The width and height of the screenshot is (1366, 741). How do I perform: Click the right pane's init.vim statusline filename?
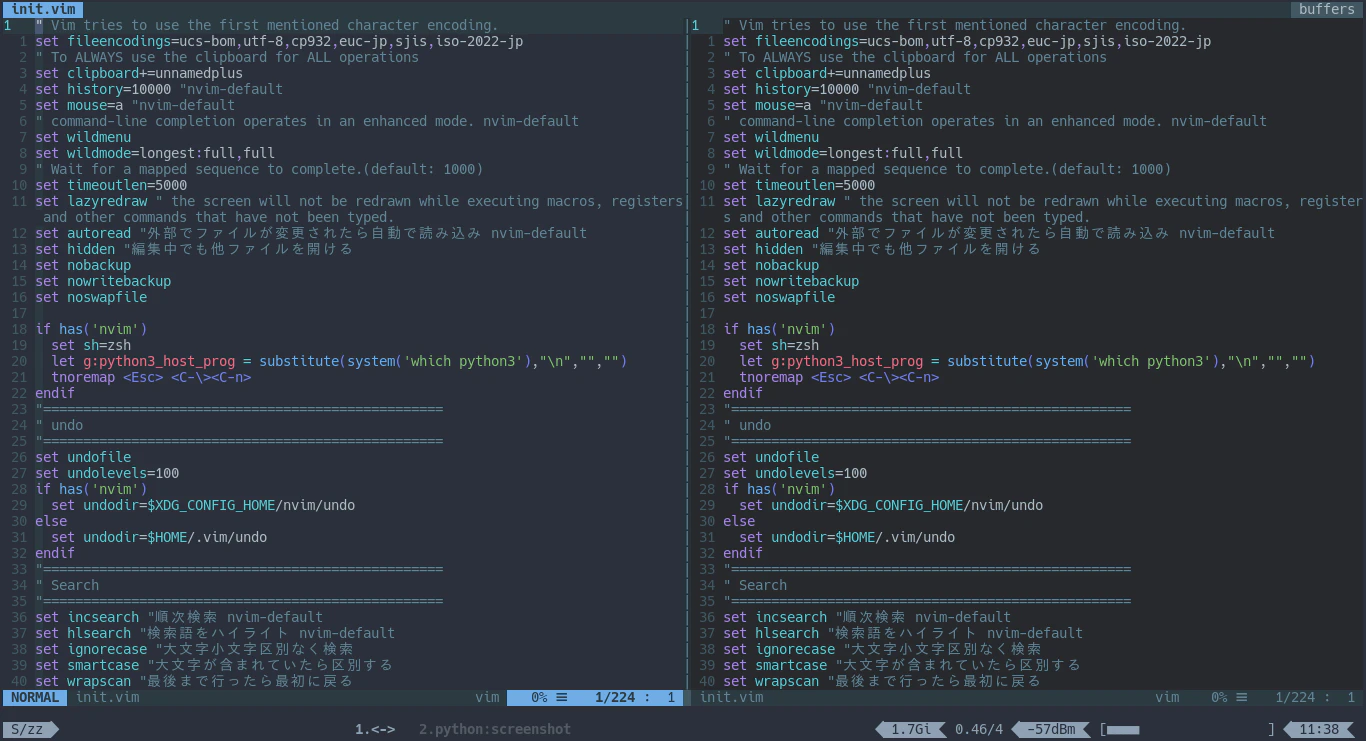pyautogui.click(x=731, y=697)
